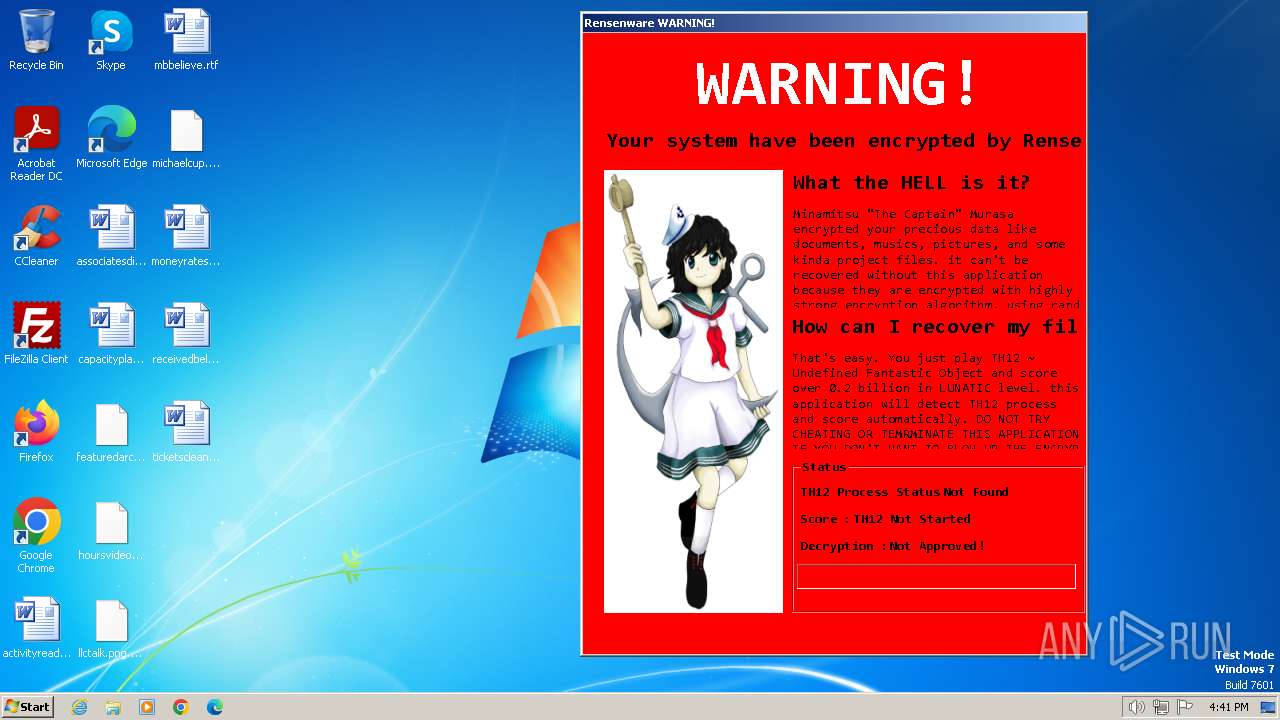The width and height of the screenshot is (1280, 720).
Task: Select the associatesdi Word document
Action: (111, 235)
